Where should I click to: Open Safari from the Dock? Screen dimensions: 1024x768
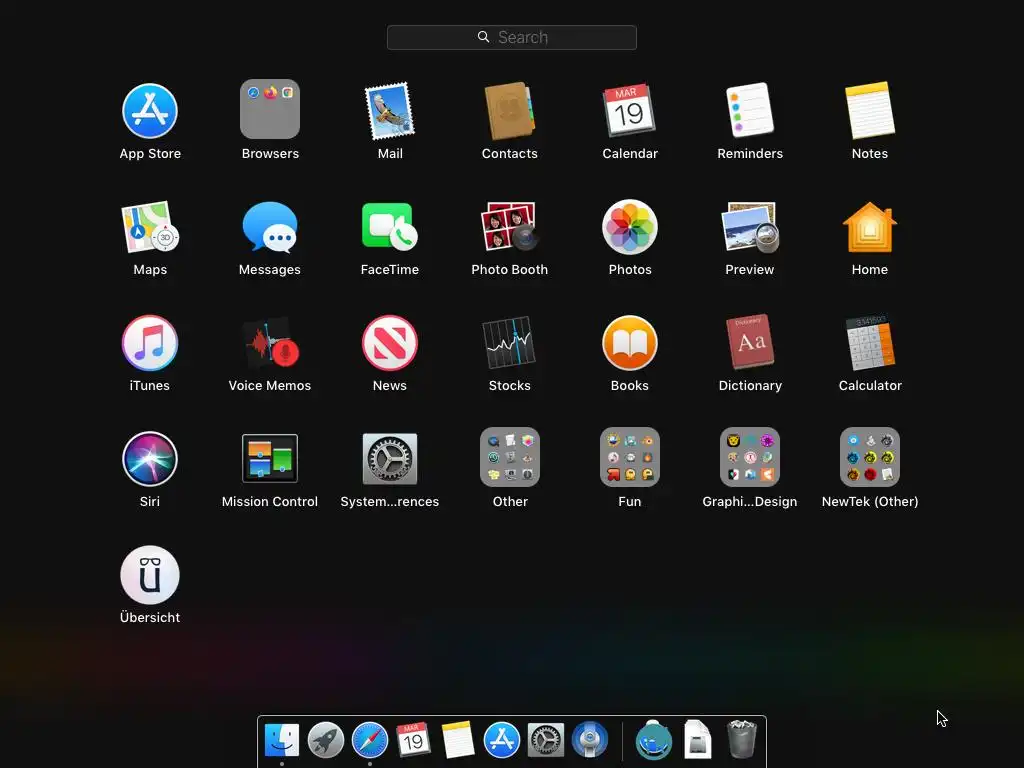[x=370, y=741]
